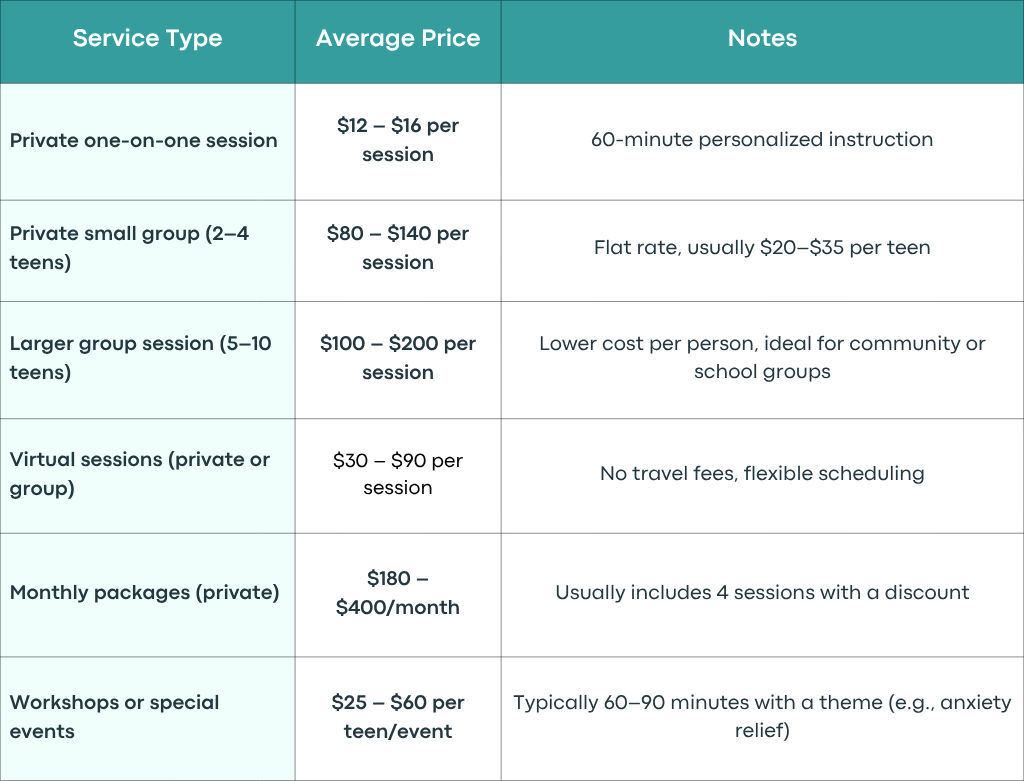Select the $180 – $400/month price

click(x=398, y=592)
